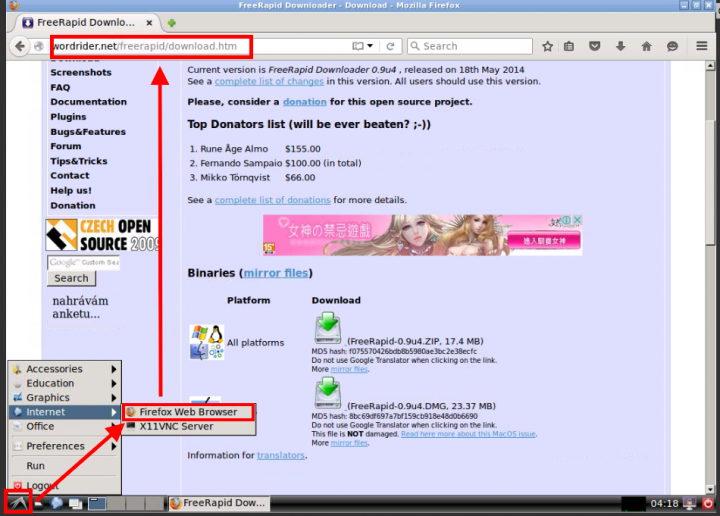Open the mirror files link beside Binaries
Viewport: 720px width, 516px height.
[x=276, y=273]
